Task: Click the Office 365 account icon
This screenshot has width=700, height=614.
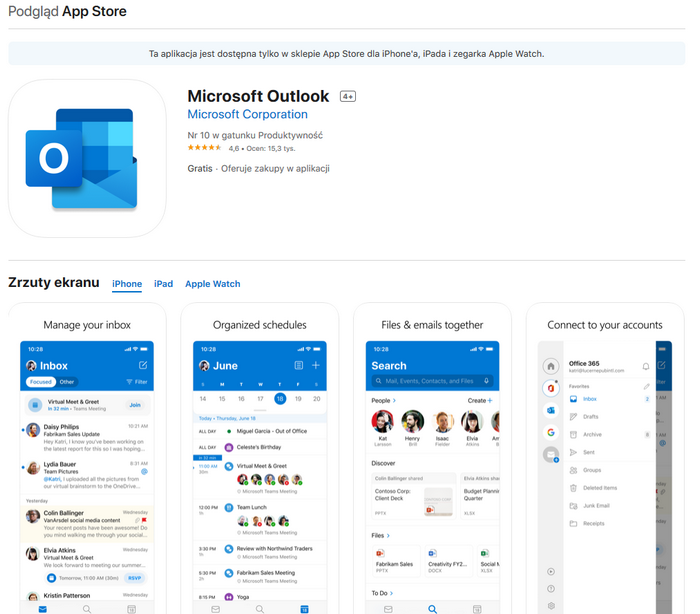Action: click(551, 388)
